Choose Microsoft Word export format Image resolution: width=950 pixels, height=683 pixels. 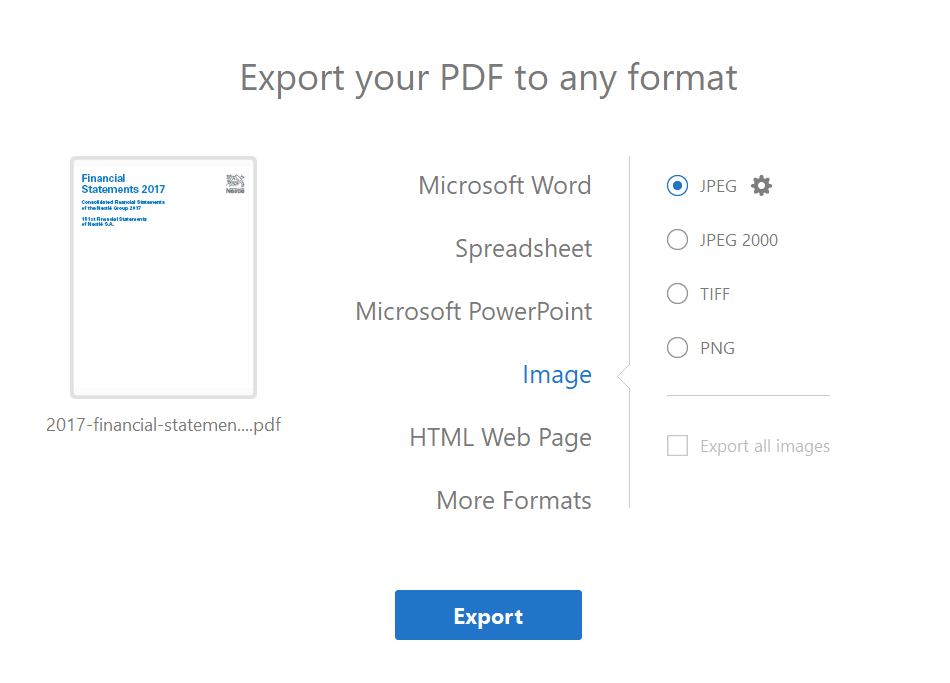[x=504, y=186]
